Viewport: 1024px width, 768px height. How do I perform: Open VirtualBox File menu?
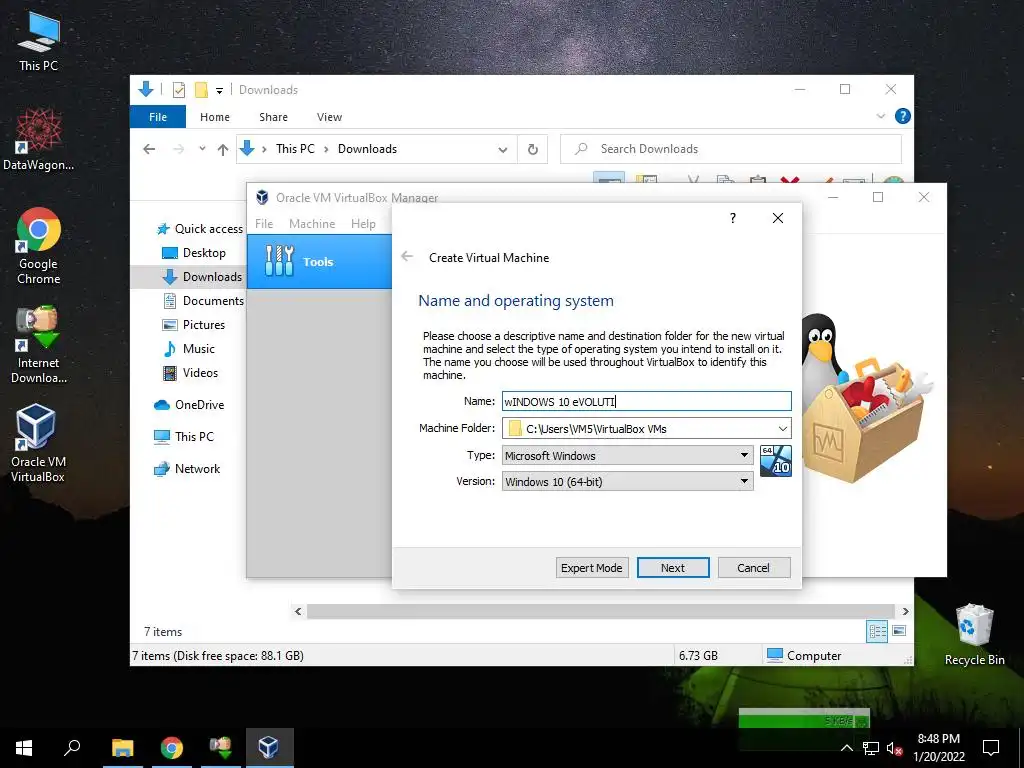tap(264, 223)
